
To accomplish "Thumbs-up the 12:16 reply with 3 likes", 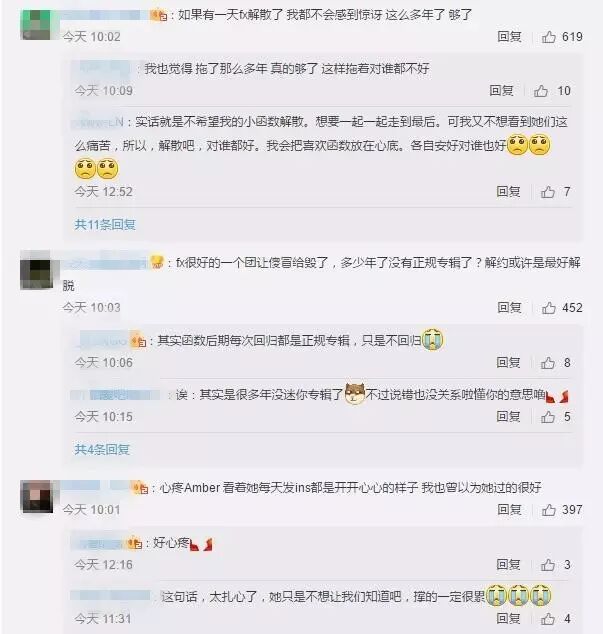I will pyautogui.click(x=548, y=565).
